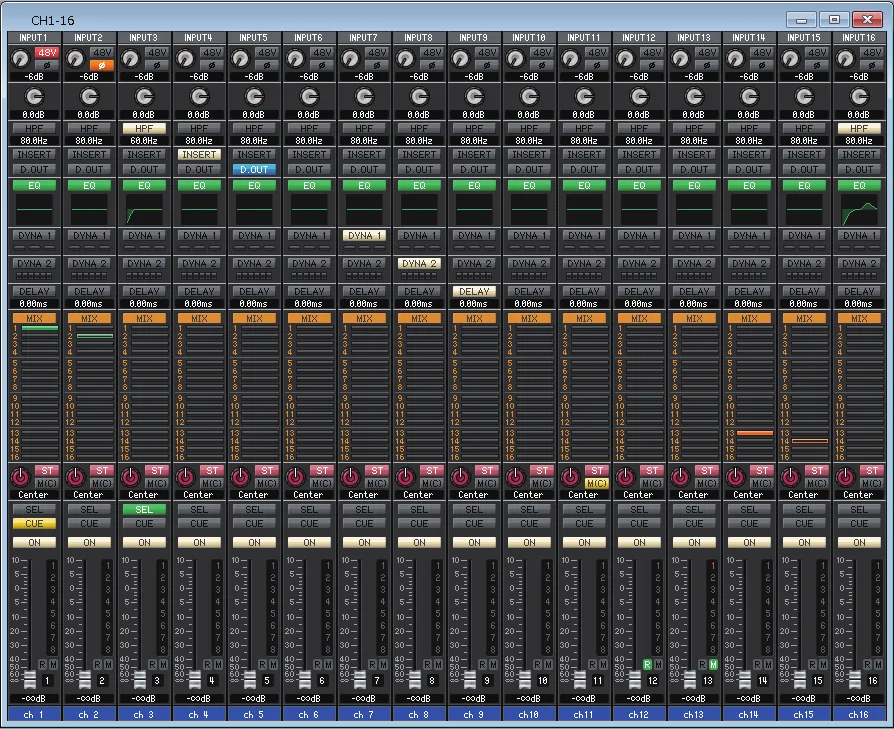Viewport: 894px width, 729px height.
Task: Click the INPUT3 HPF 60.0Hz value
Action: click(144, 140)
